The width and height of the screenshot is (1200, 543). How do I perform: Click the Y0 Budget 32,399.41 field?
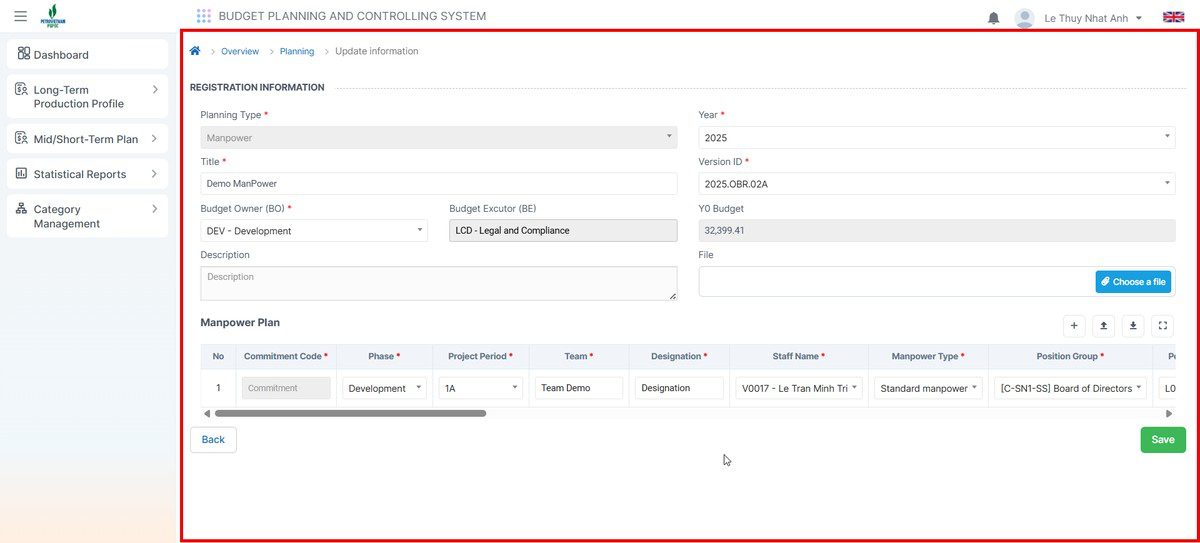pyautogui.click(x=937, y=231)
